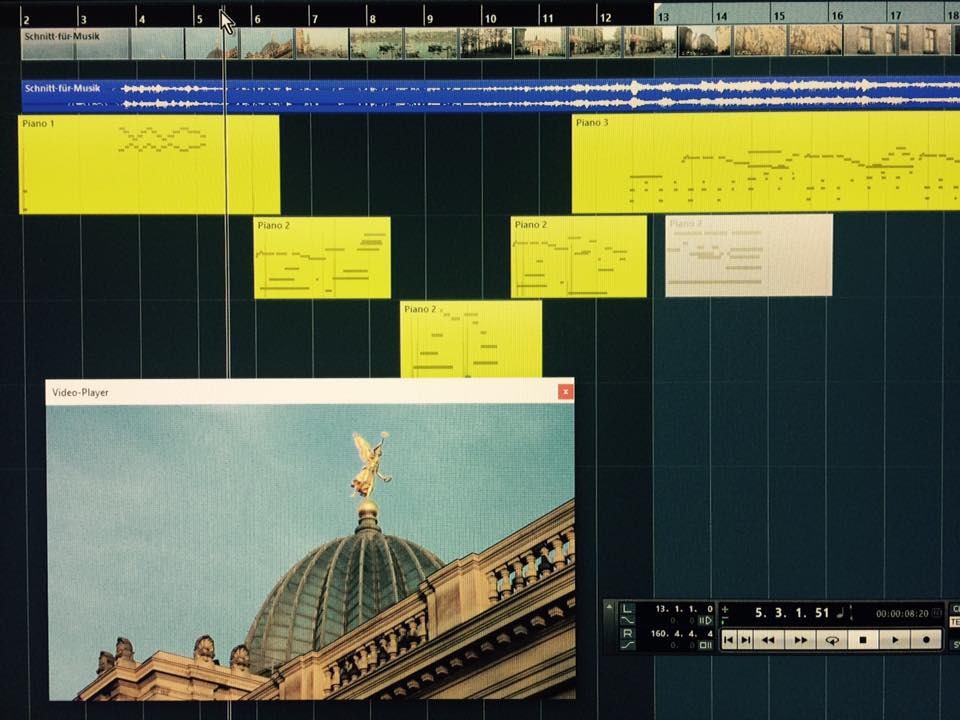Screen dimensions: 960x720
Task: Click bar 3 on the timeline ruler
Action: coord(84,19)
